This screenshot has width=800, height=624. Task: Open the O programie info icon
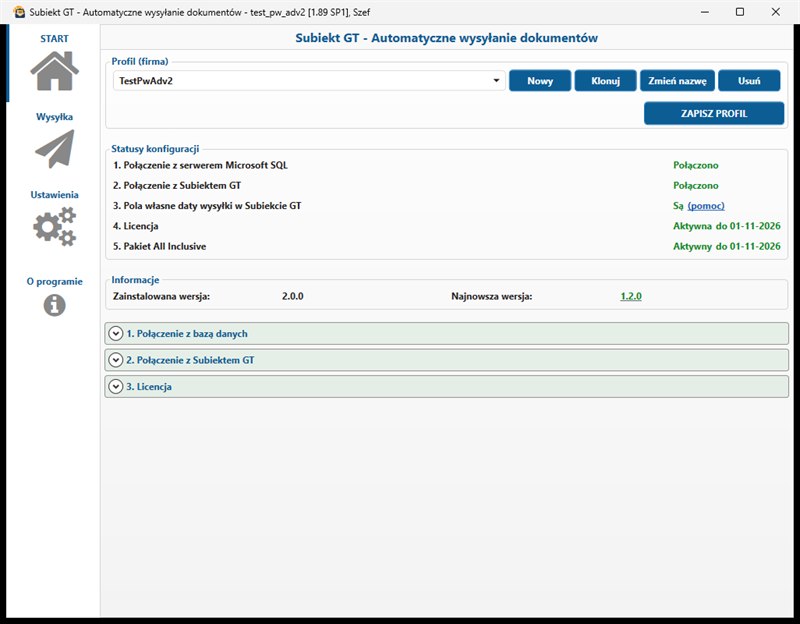tap(55, 305)
